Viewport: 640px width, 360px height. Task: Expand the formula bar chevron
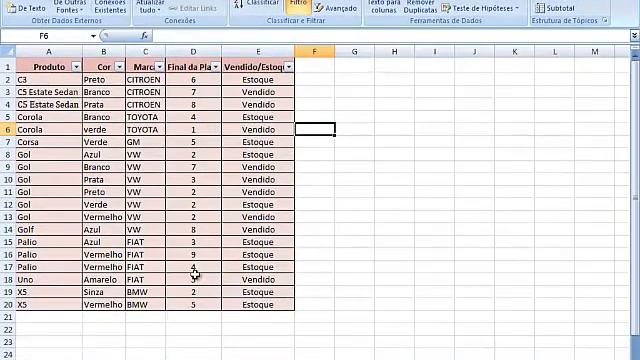tap(634, 36)
